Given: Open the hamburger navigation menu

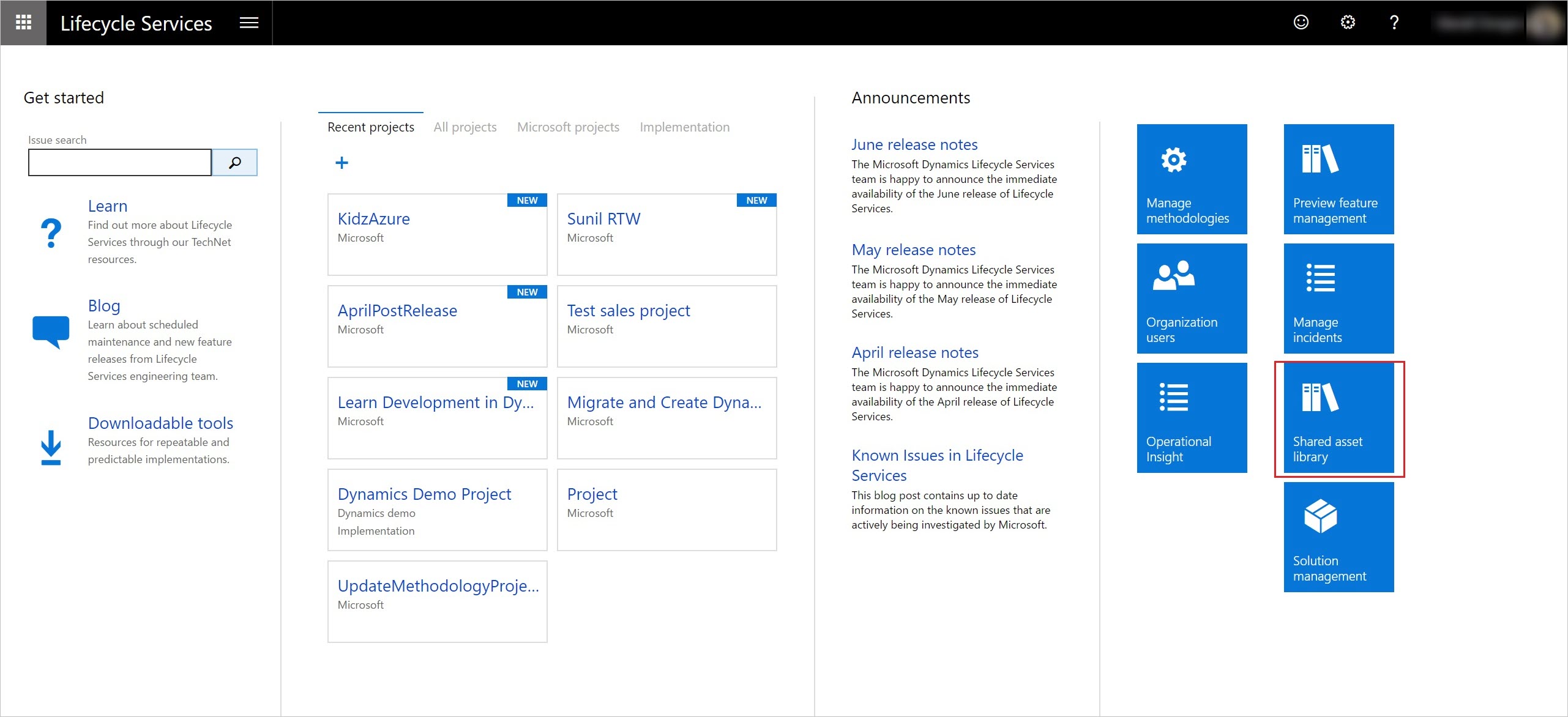Looking at the screenshot, I should tap(248, 23).
